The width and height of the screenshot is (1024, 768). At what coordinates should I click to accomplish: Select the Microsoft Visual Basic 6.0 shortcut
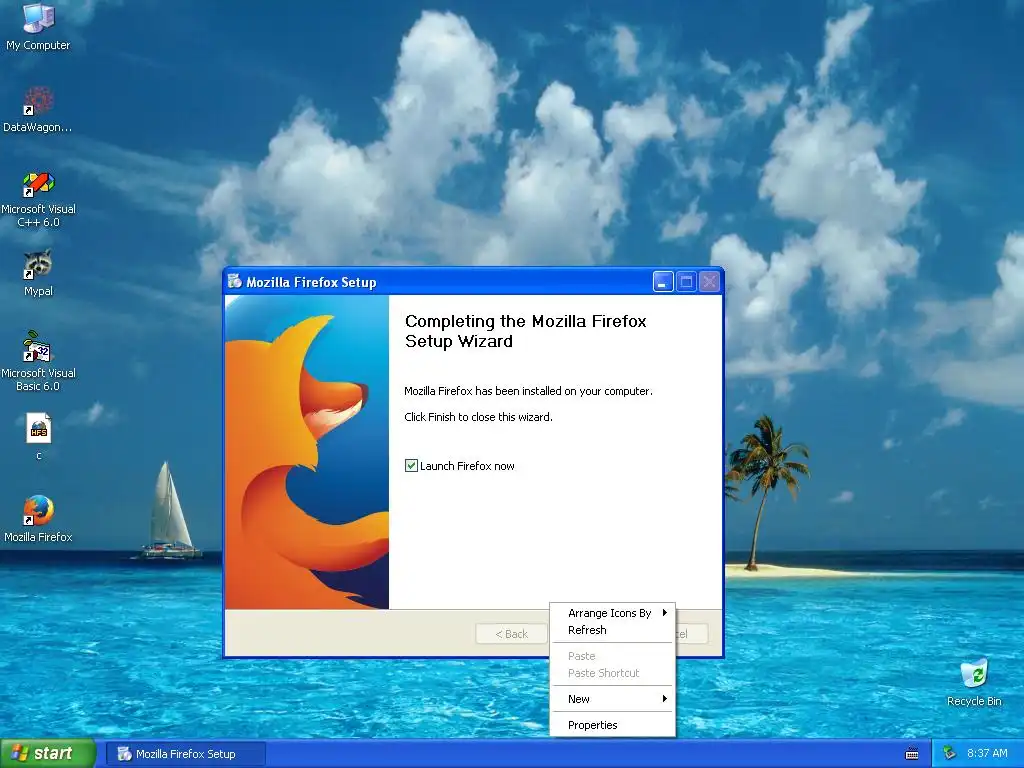point(38,361)
